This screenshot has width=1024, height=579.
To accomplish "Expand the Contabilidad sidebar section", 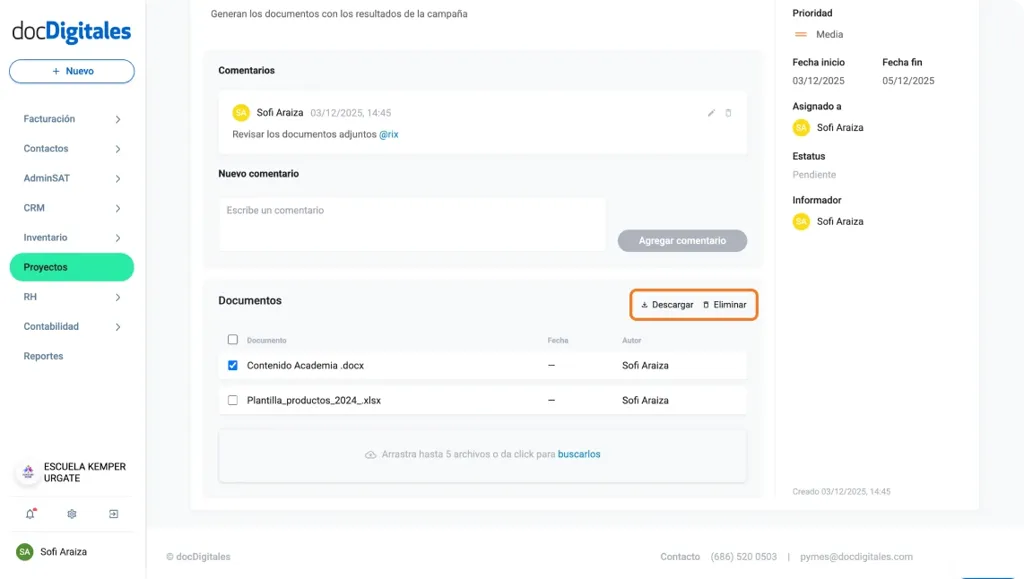I will tap(70, 326).
